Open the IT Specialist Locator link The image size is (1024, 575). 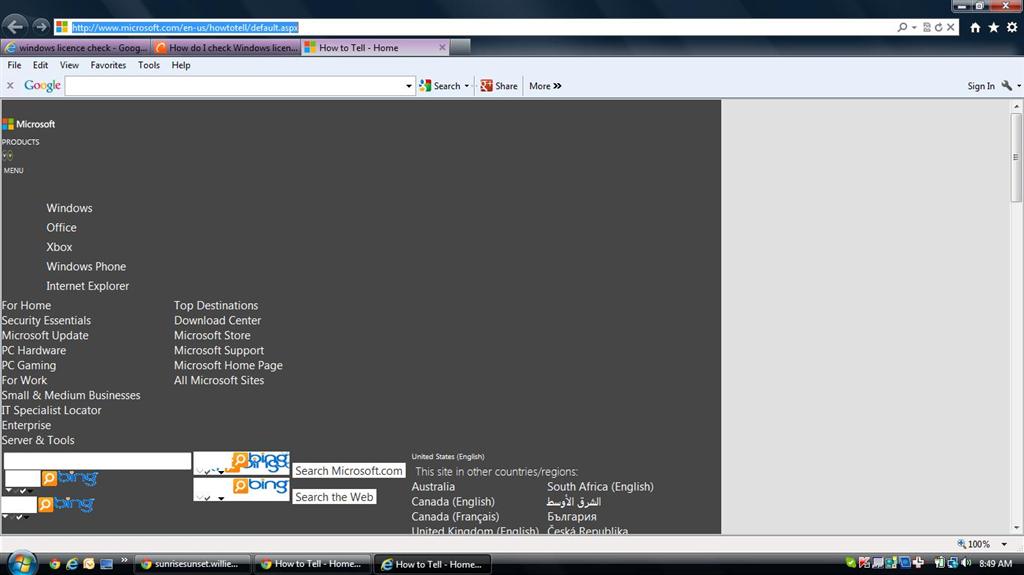pyautogui.click(x=52, y=410)
